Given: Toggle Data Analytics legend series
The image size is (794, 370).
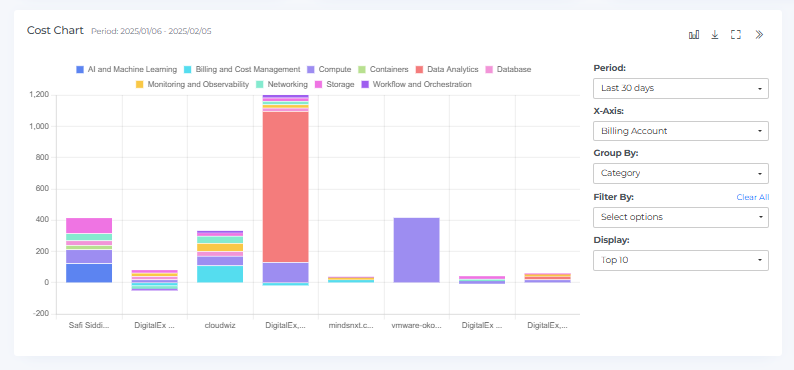Looking at the screenshot, I should pos(447,69).
